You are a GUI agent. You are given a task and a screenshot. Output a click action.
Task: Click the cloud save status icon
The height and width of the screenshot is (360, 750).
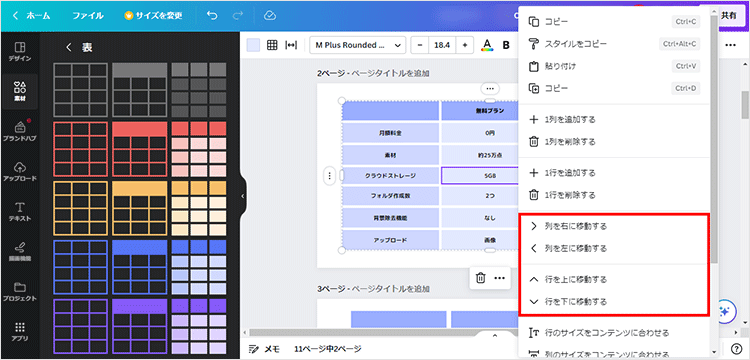[x=270, y=16]
